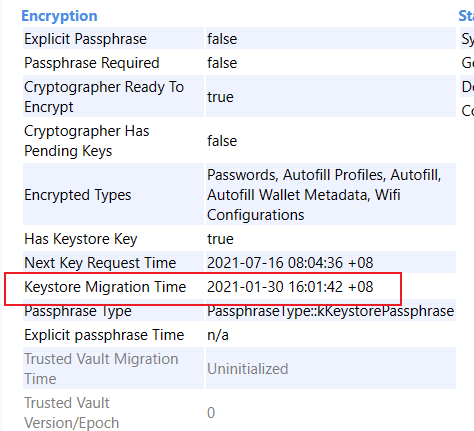Click the Passphrase Required false value

(222, 63)
